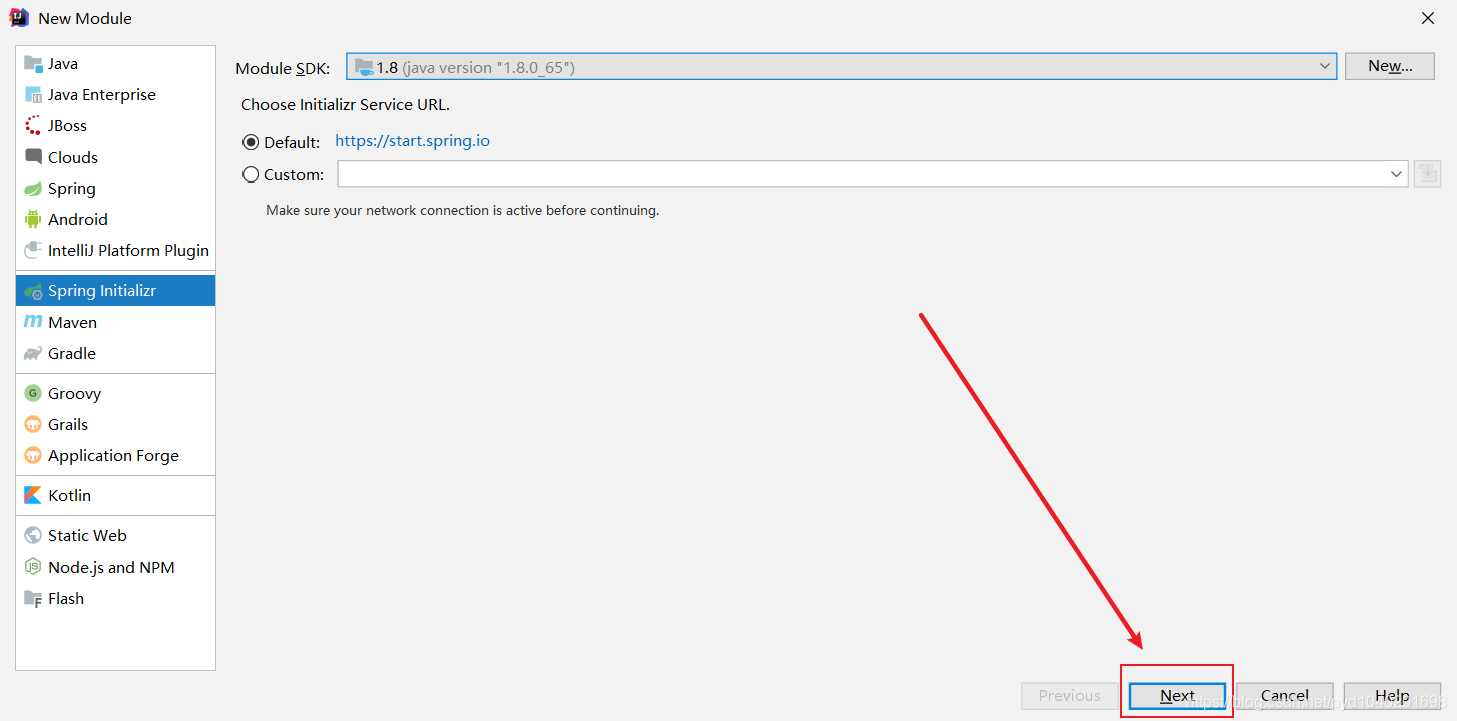Select the Node.js and NPM entry
This screenshot has width=1457, height=721.
116,568
